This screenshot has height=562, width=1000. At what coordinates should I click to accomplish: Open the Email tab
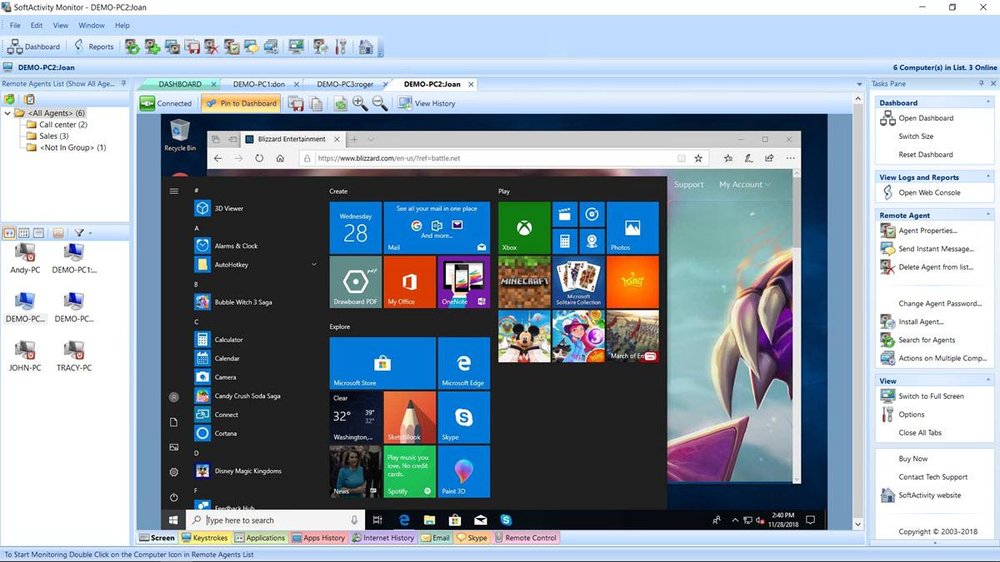436,538
